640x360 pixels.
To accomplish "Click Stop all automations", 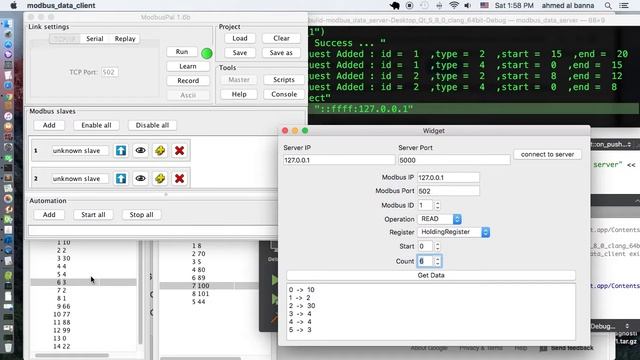I will click(x=141, y=215).
